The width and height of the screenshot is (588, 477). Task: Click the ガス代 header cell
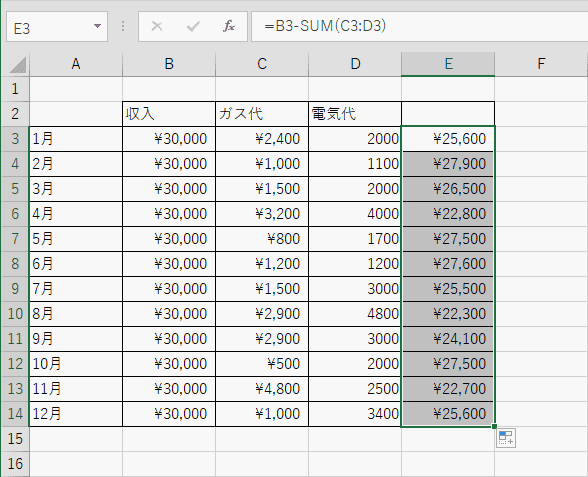(262, 114)
